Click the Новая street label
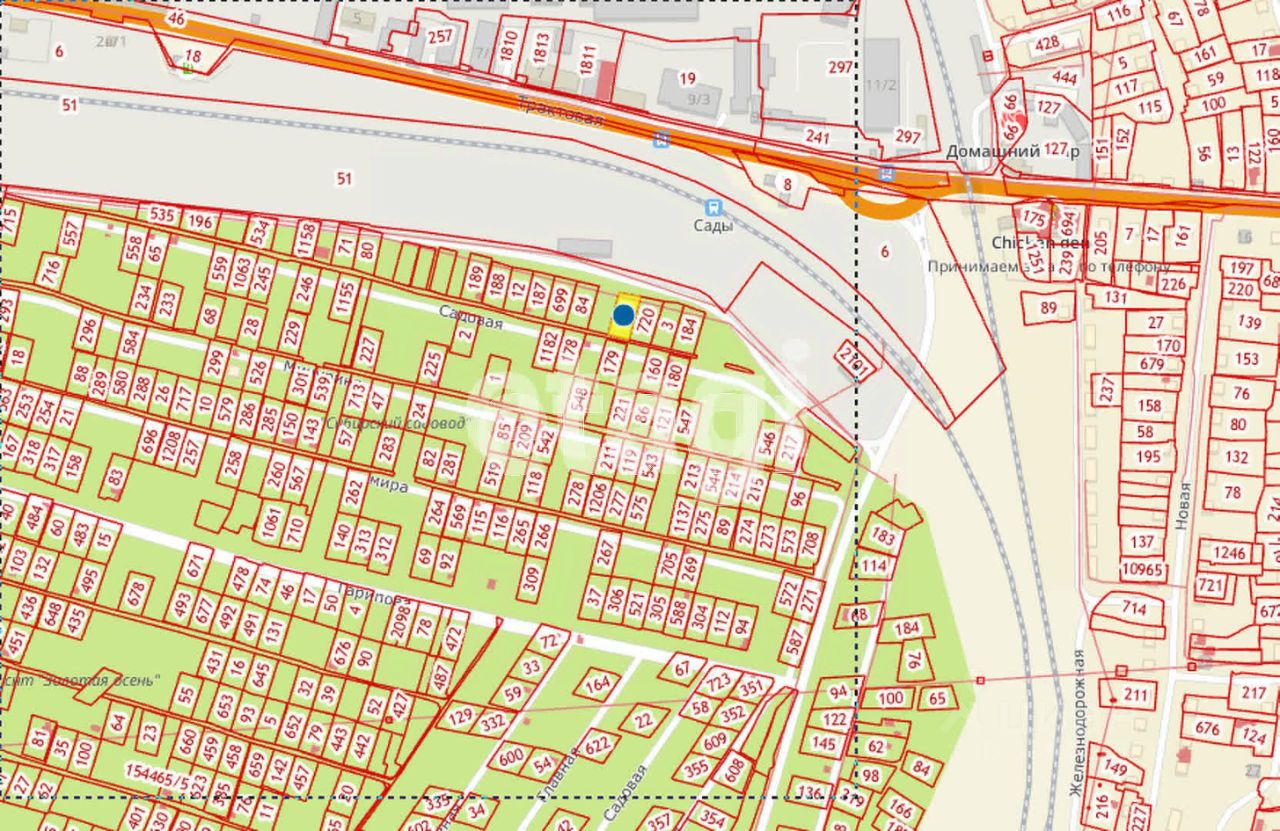 pos(1184,509)
